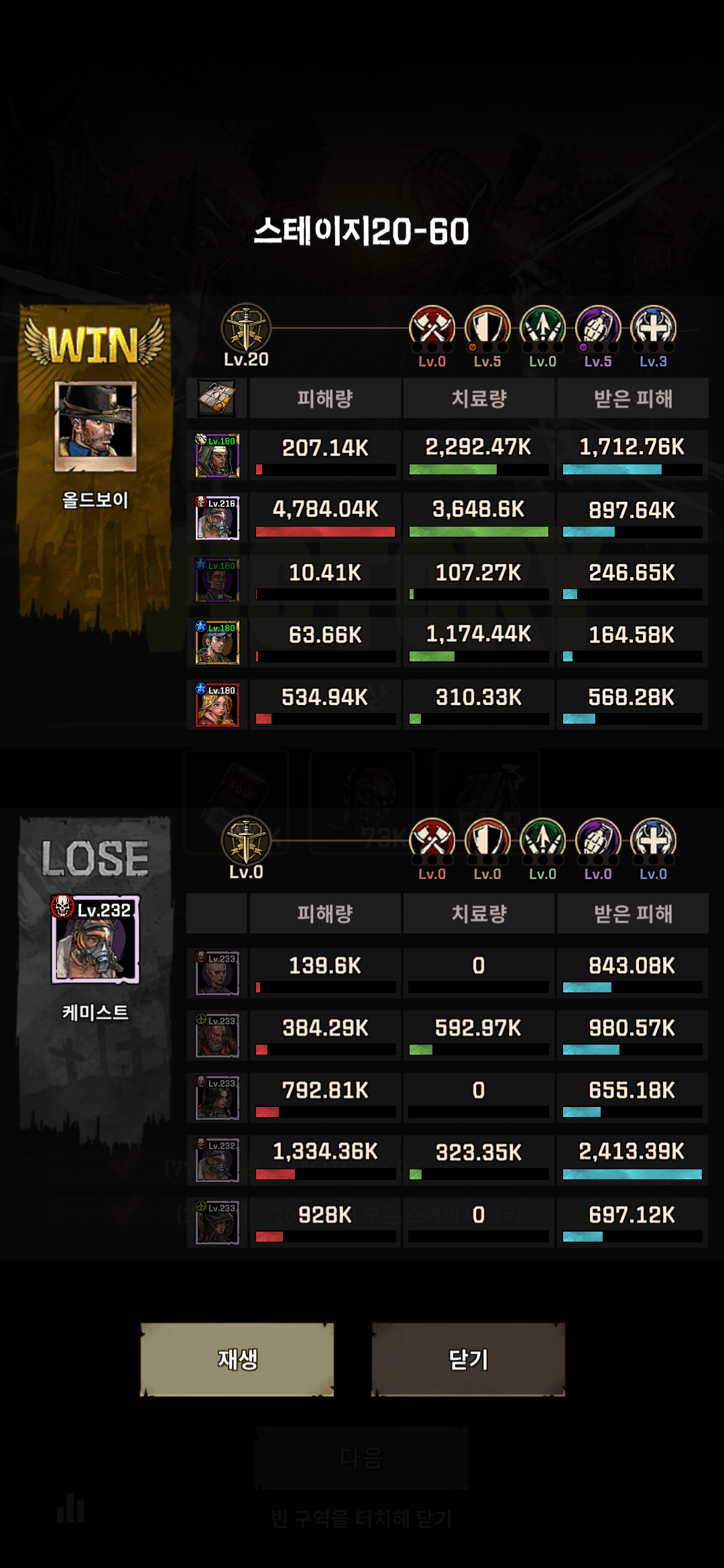Open the 올드보이 player portrait
724x1568 pixels.
95,427
